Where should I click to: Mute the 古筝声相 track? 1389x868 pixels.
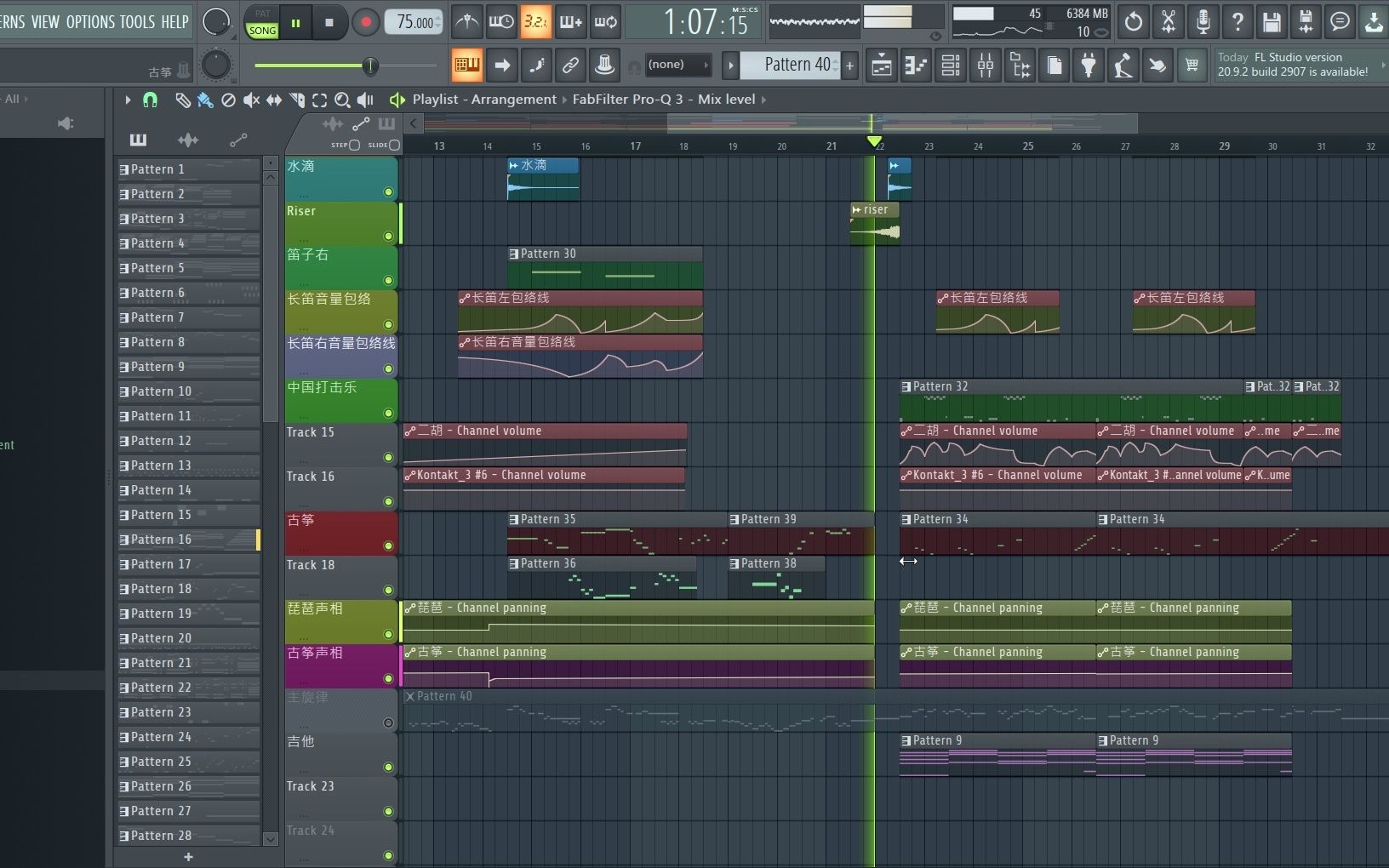coord(389,679)
